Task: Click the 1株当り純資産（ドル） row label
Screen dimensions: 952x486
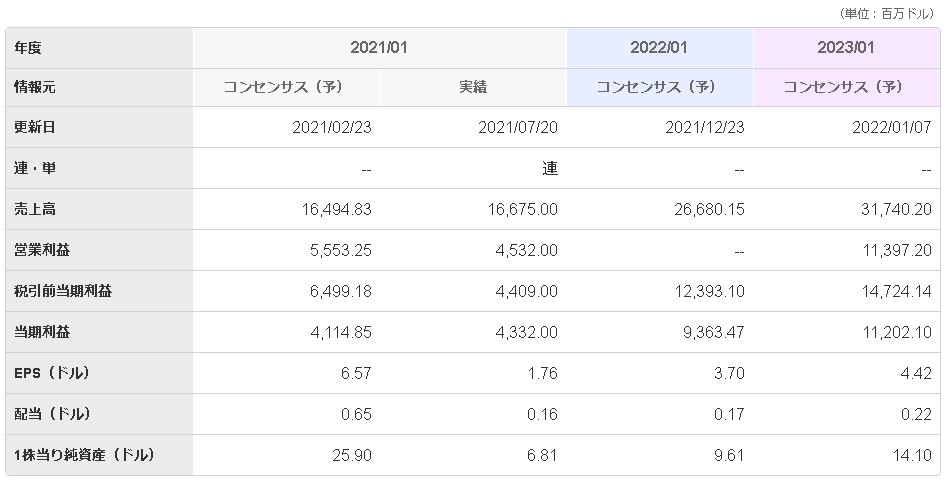Action: coord(85,455)
